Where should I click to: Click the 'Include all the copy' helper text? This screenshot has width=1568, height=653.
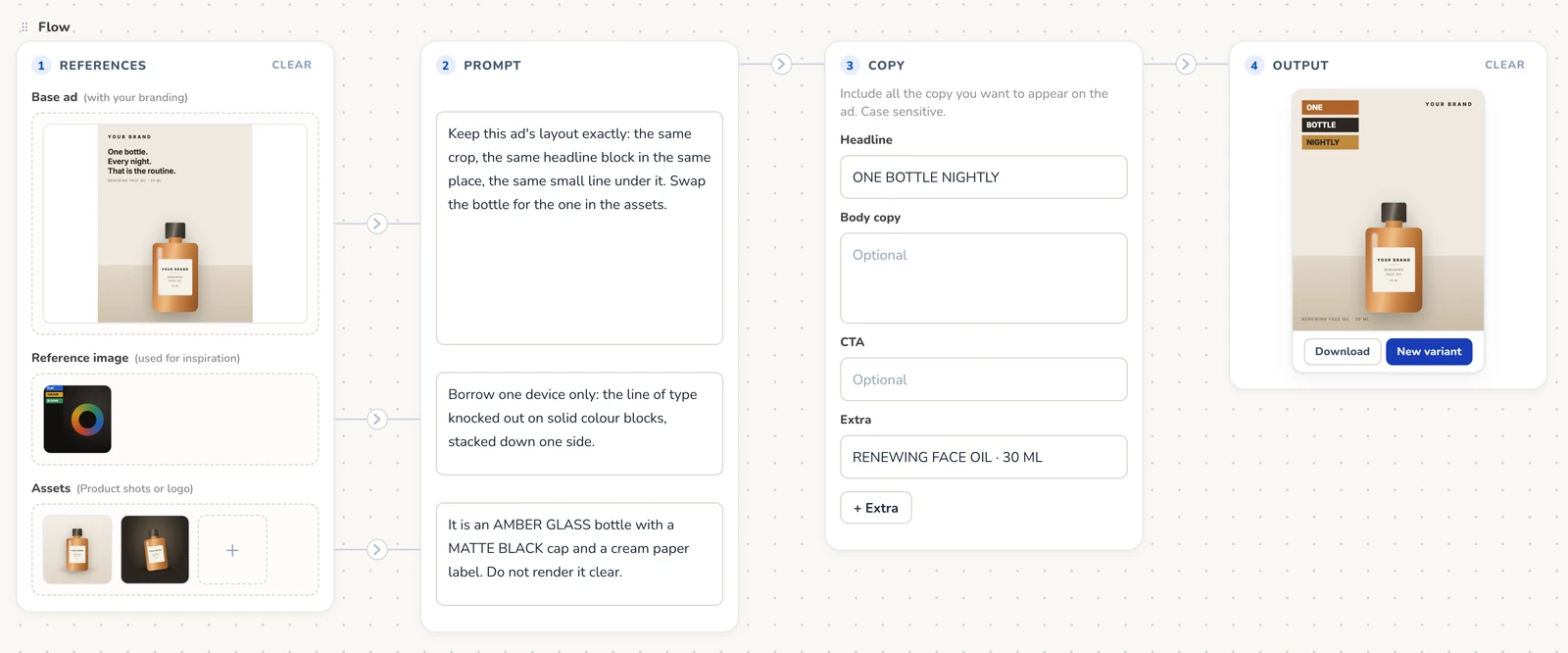tap(974, 103)
